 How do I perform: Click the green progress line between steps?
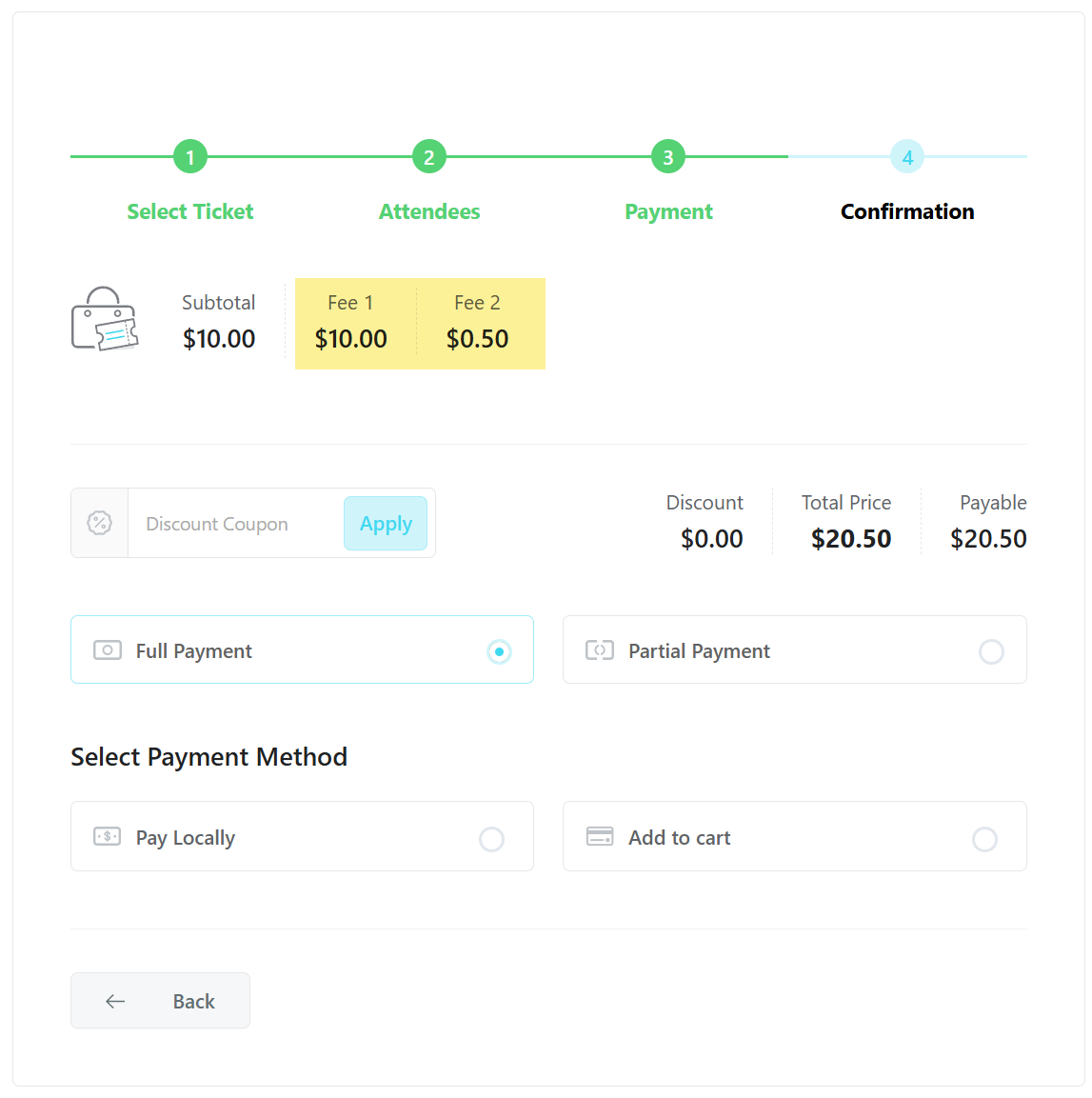click(x=309, y=155)
